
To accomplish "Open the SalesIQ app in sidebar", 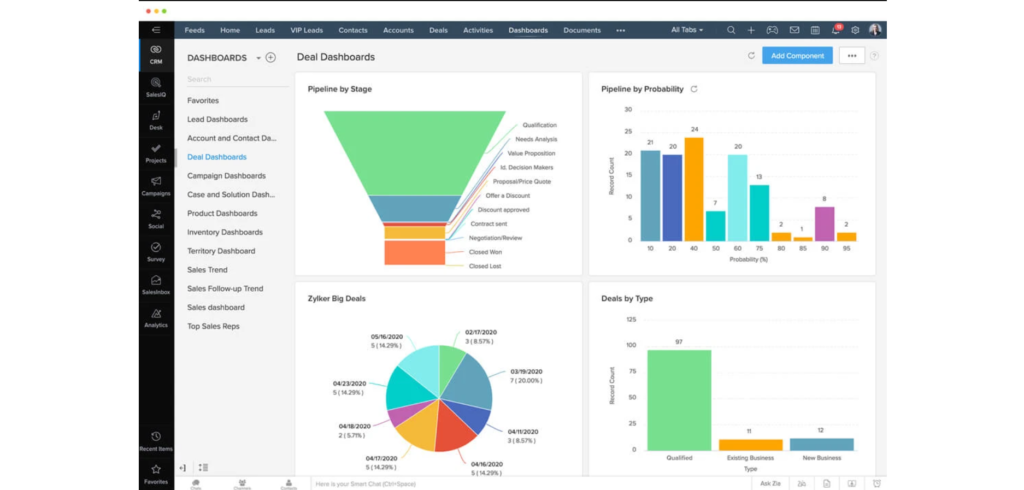I will pyautogui.click(x=156, y=87).
